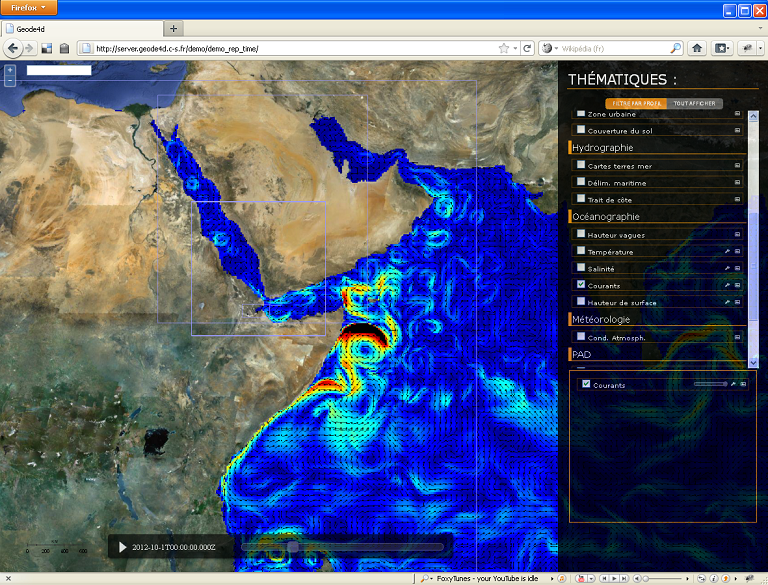Screen dimensions: 768x585
Task: Switch to the Tout Afficher tab
Action: [692, 103]
